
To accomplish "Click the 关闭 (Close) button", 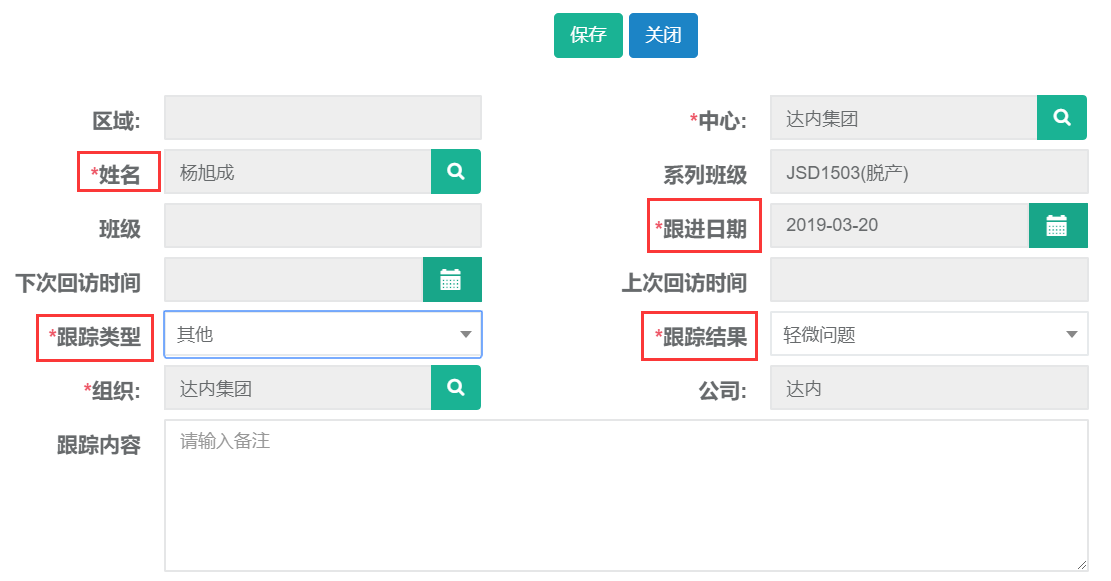I will 663,35.
